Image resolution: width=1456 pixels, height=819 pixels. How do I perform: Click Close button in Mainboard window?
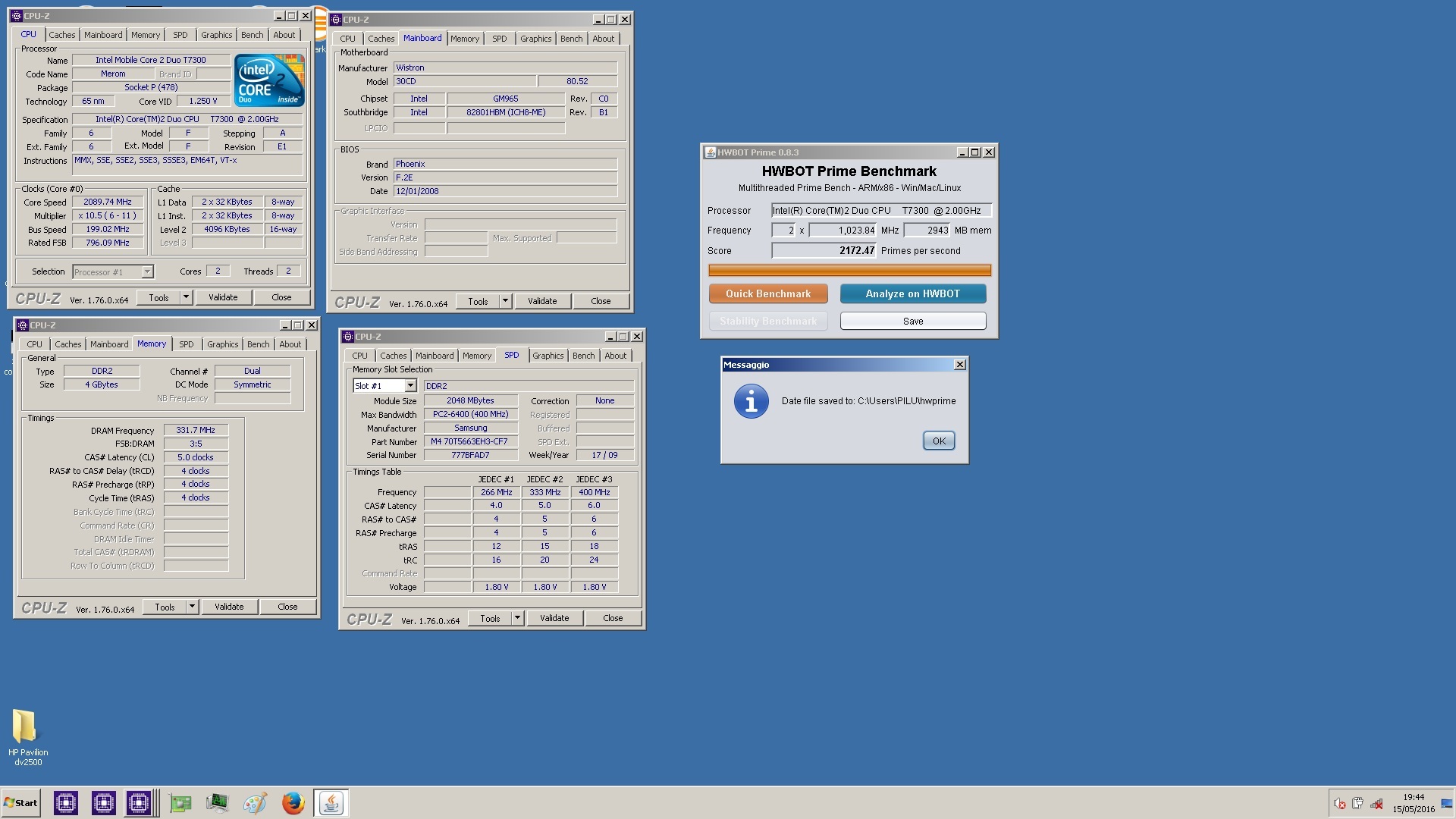[601, 301]
